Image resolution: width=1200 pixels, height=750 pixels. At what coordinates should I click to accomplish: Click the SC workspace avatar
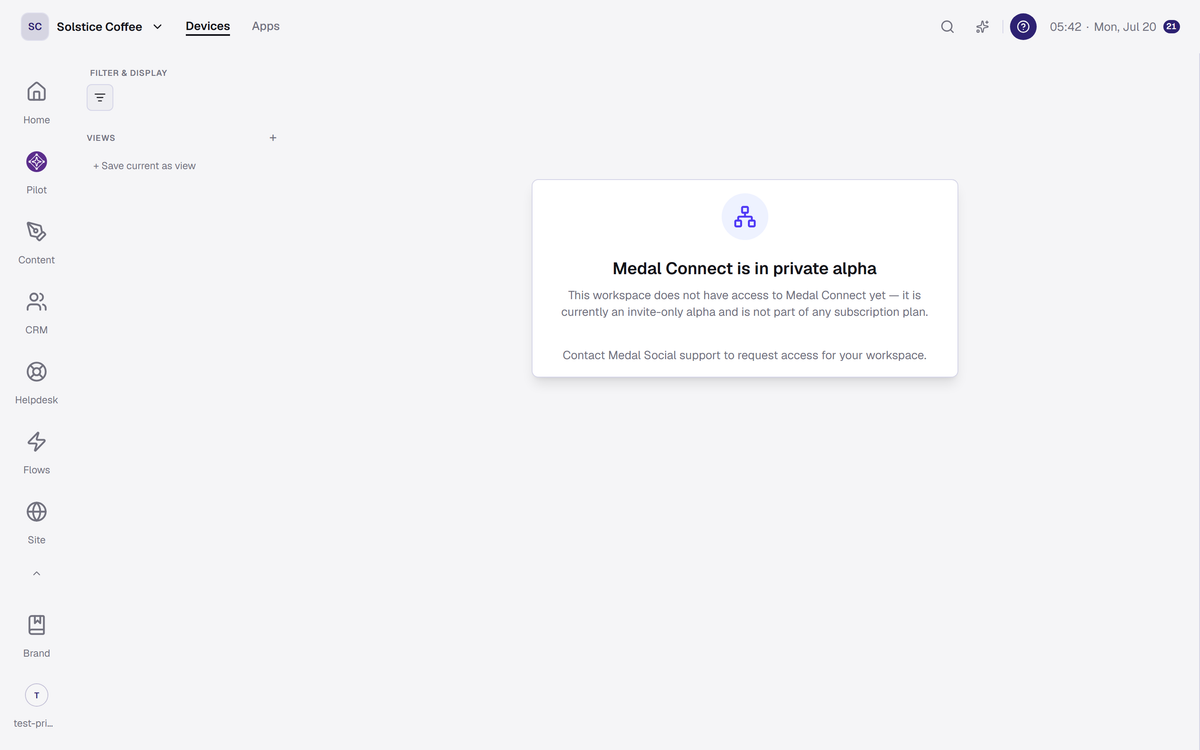point(35,27)
